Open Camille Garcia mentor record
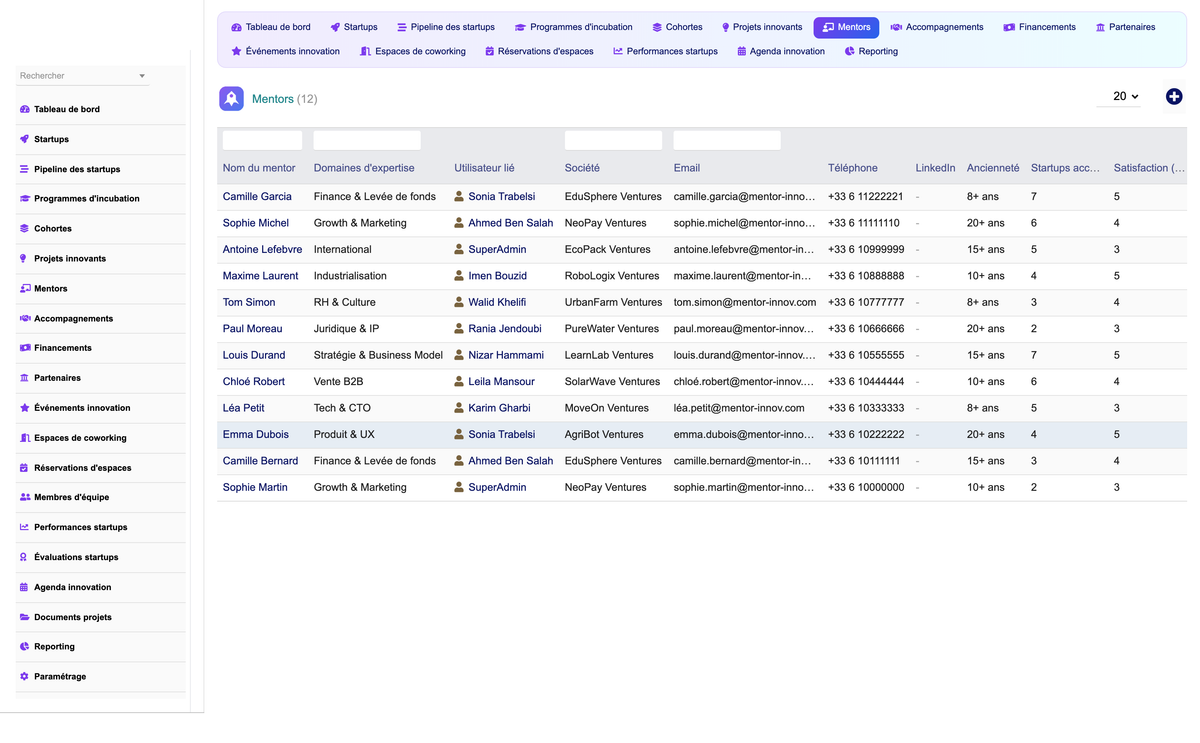The height and width of the screenshot is (743, 1200). click(257, 197)
